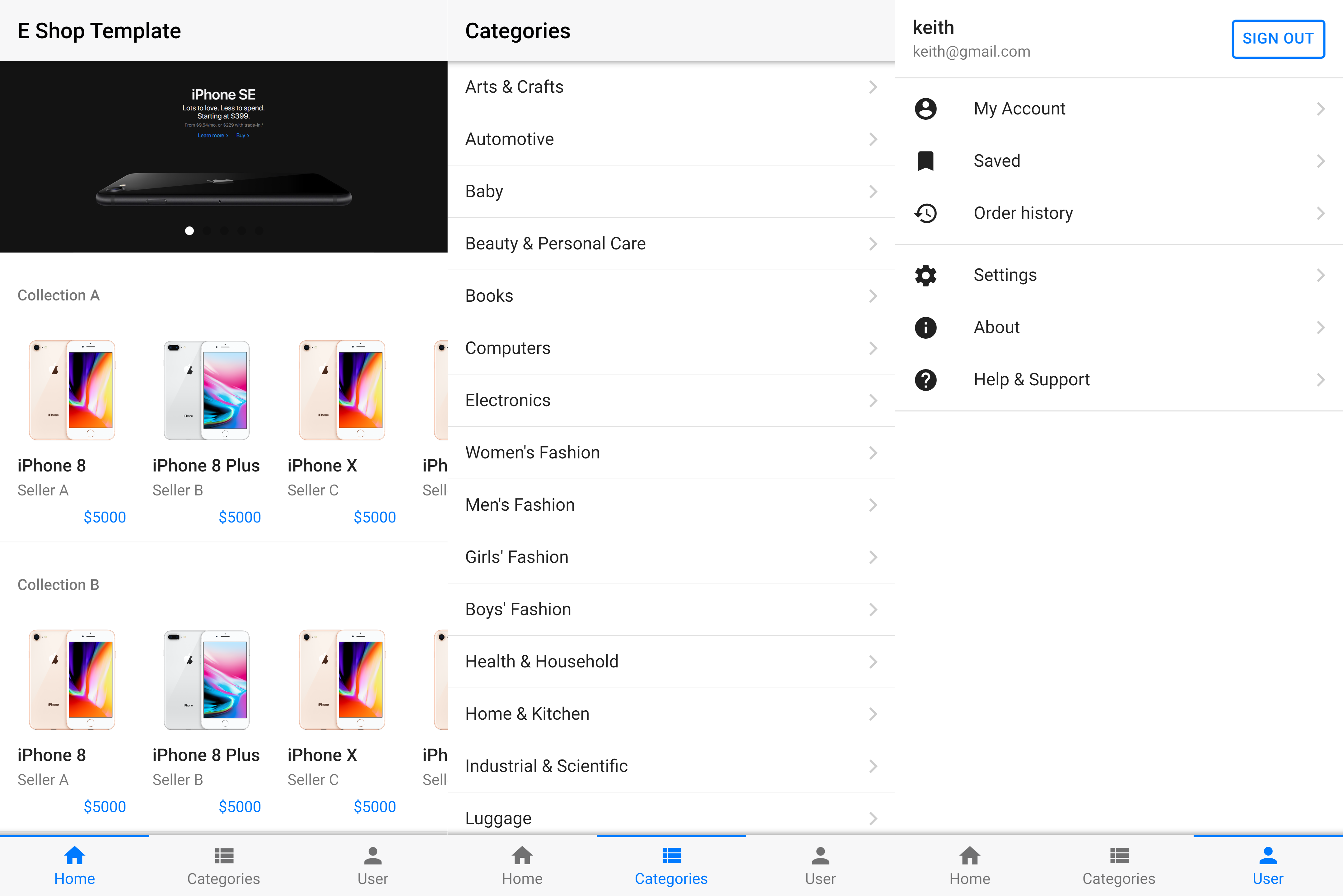This screenshot has width=1343, height=896.
Task: Select Categories tab in keith profile screen
Action: pyautogui.click(x=1118, y=866)
